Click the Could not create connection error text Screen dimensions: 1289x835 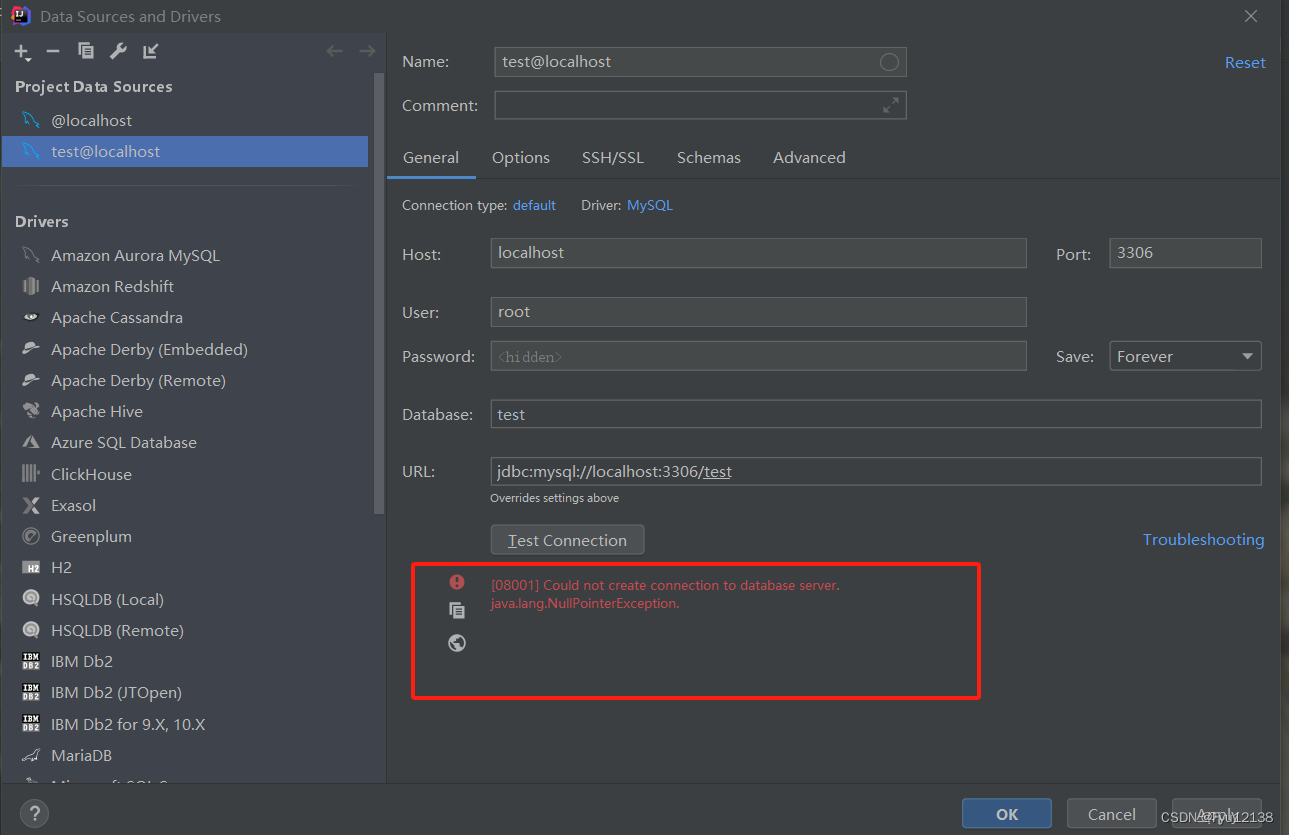[665, 585]
